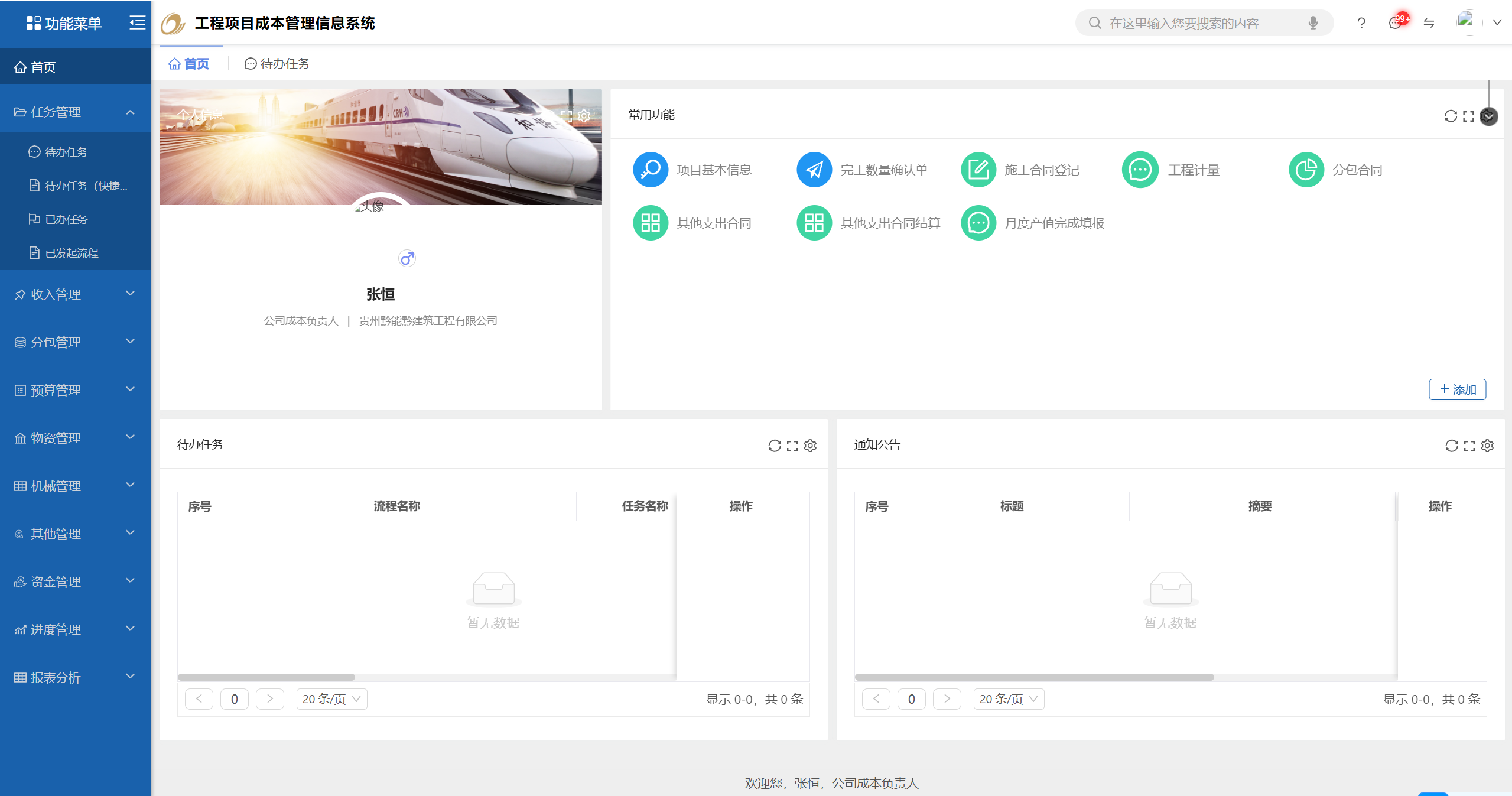
Task: Open help question mark icon
Action: [x=1361, y=22]
